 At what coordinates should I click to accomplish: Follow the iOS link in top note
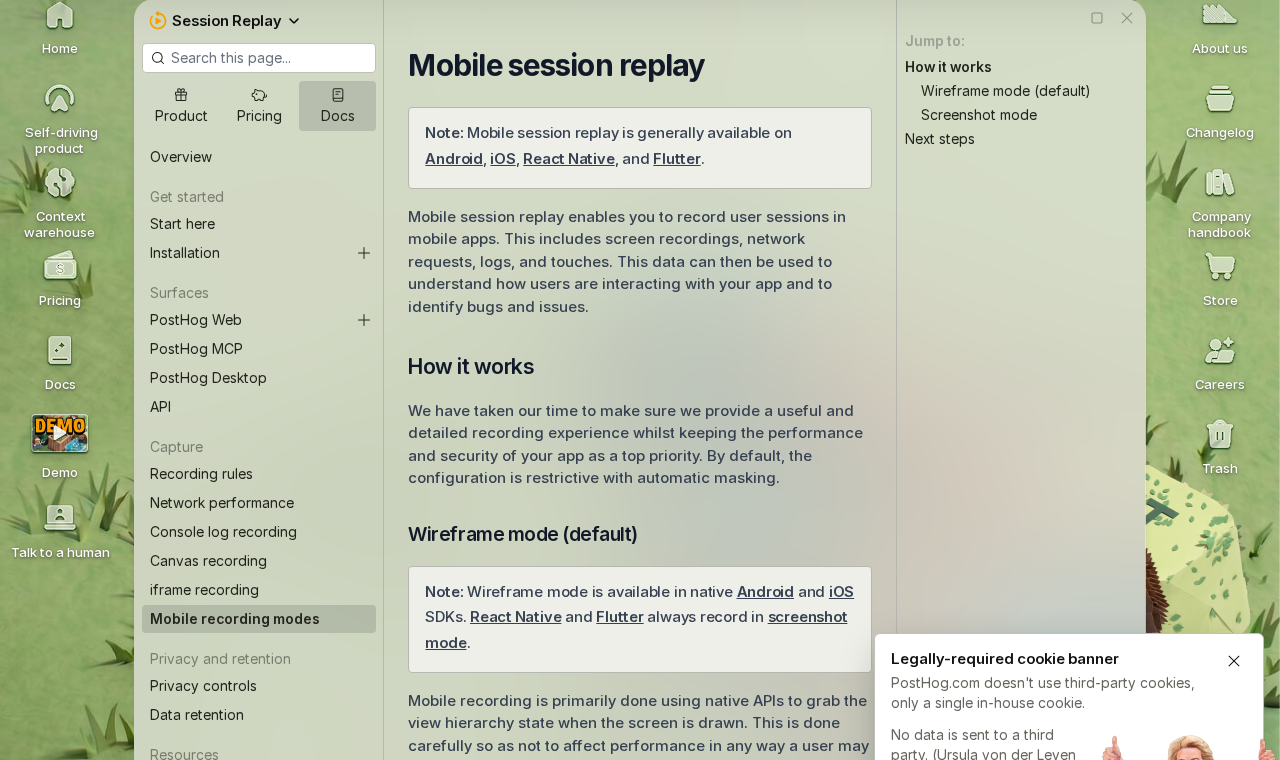click(x=503, y=159)
